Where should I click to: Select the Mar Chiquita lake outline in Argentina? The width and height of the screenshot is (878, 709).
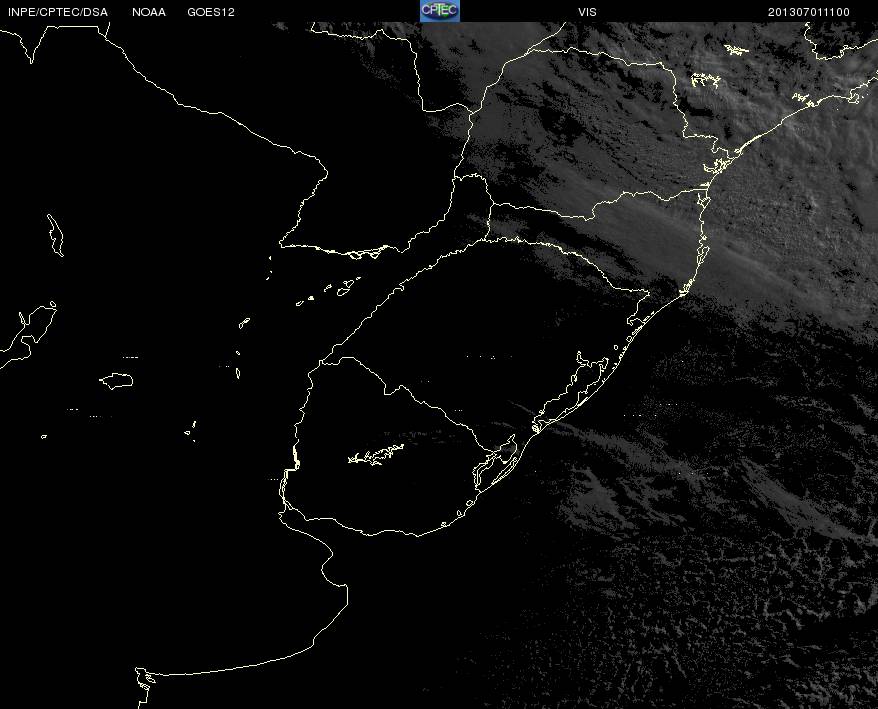pyautogui.click(x=117, y=381)
